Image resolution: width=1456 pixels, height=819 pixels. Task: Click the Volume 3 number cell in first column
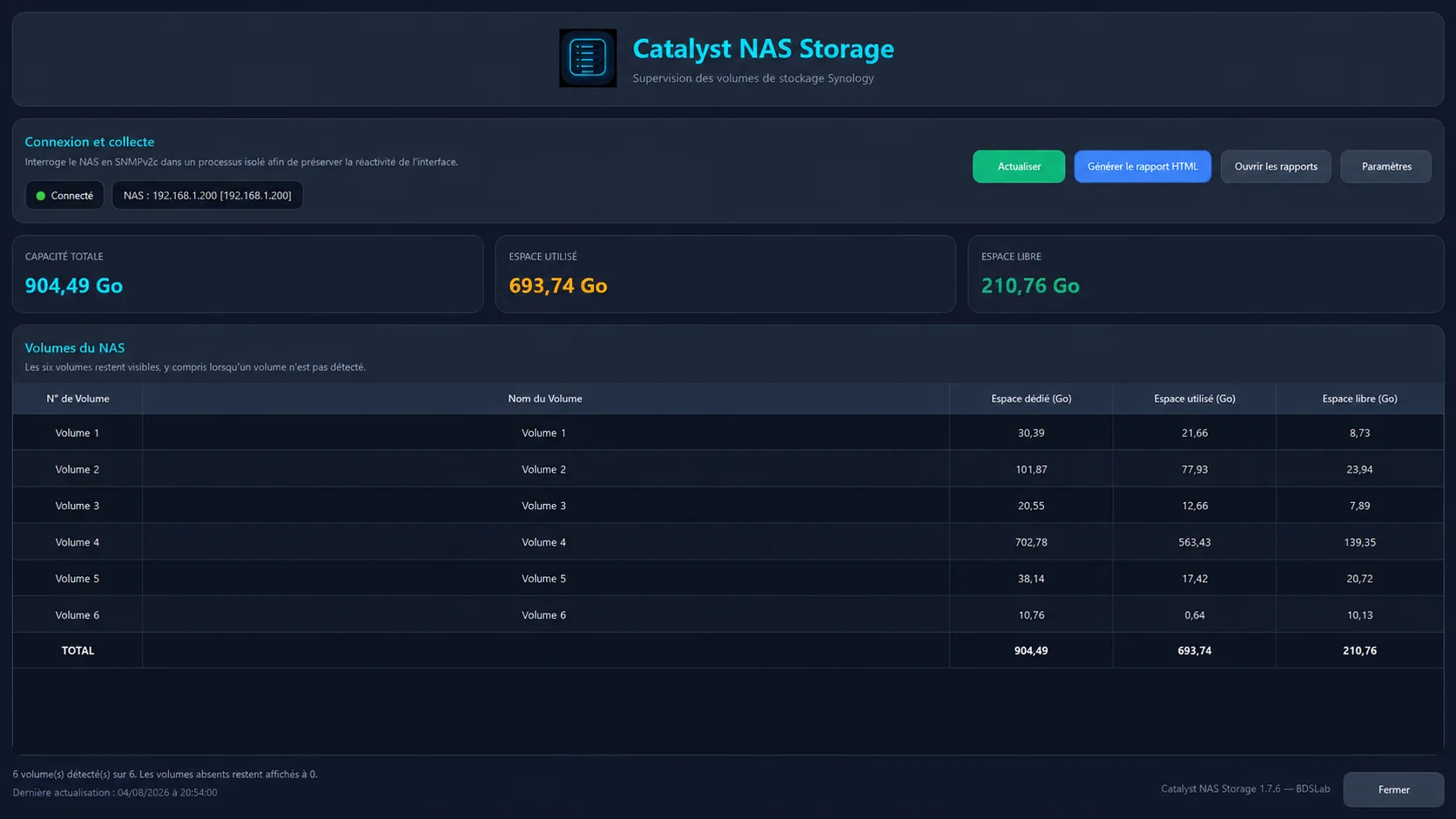coord(78,506)
